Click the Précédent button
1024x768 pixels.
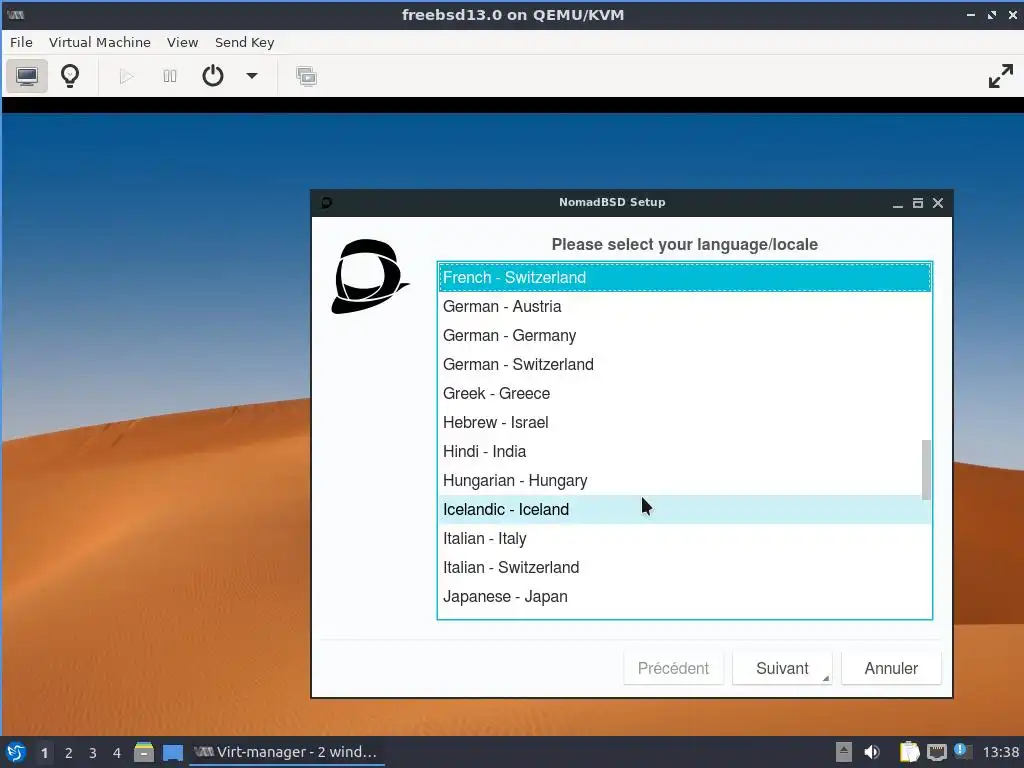click(x=673, y=668)
